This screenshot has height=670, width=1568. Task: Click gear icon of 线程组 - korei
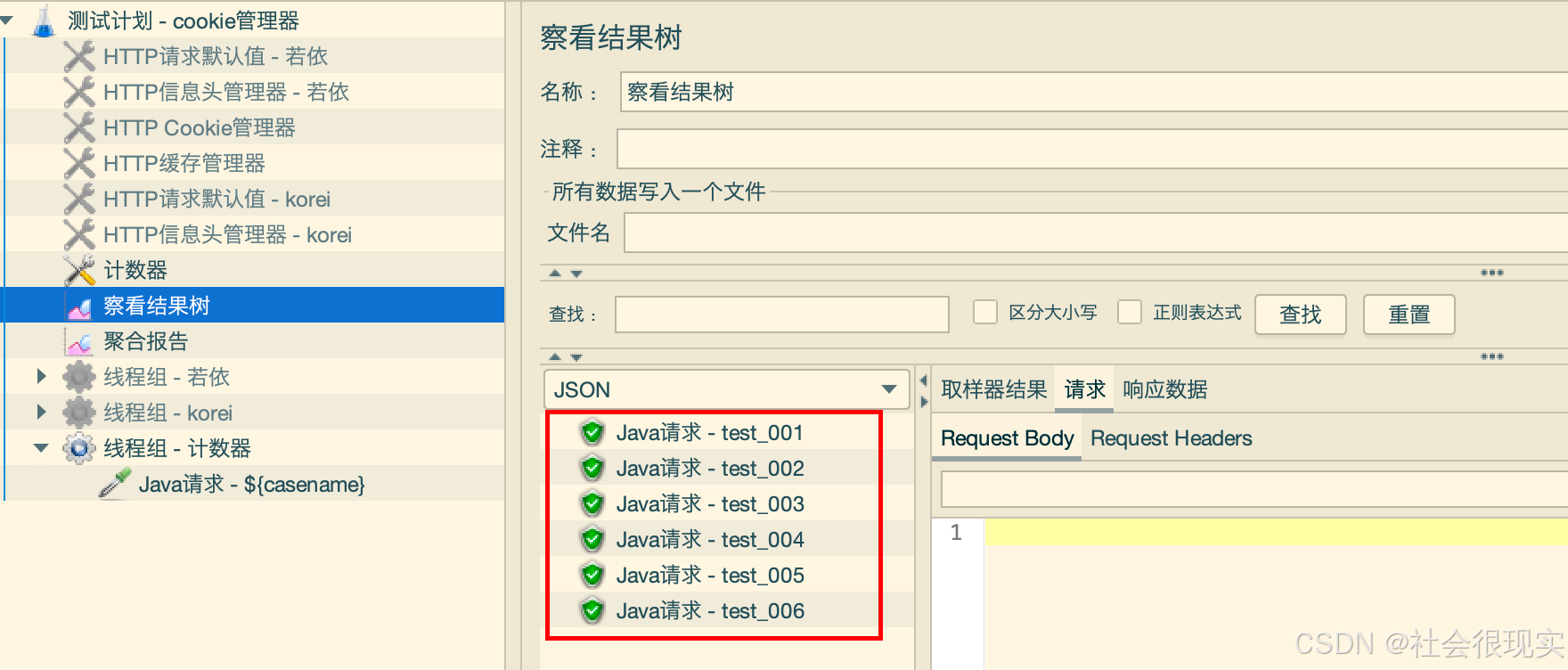[x=79, y=413]
